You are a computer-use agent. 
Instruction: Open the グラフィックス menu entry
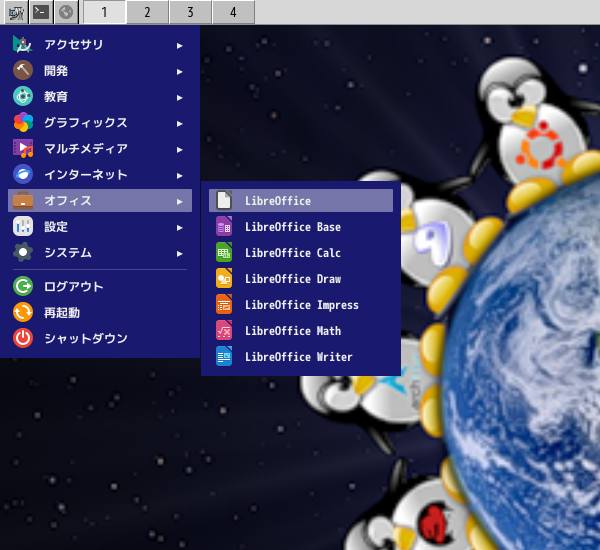(99, 123)
